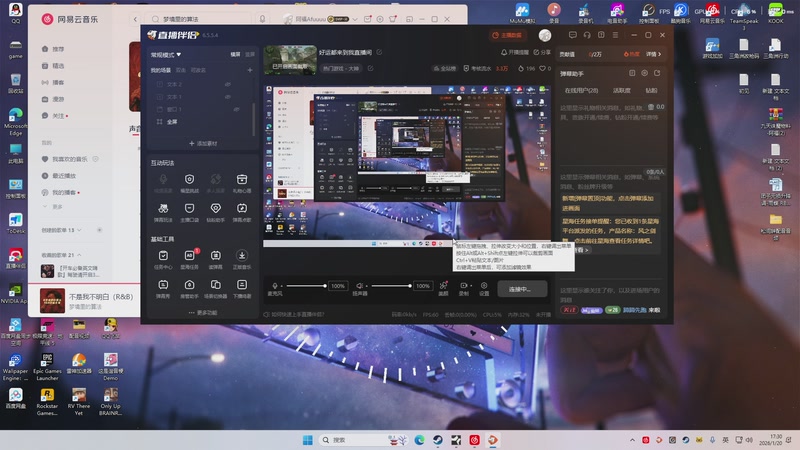800x450 pixels.
Task: Switch to 在线用户(28) tab
Action: pyautogui.click(x=582, y=90)
